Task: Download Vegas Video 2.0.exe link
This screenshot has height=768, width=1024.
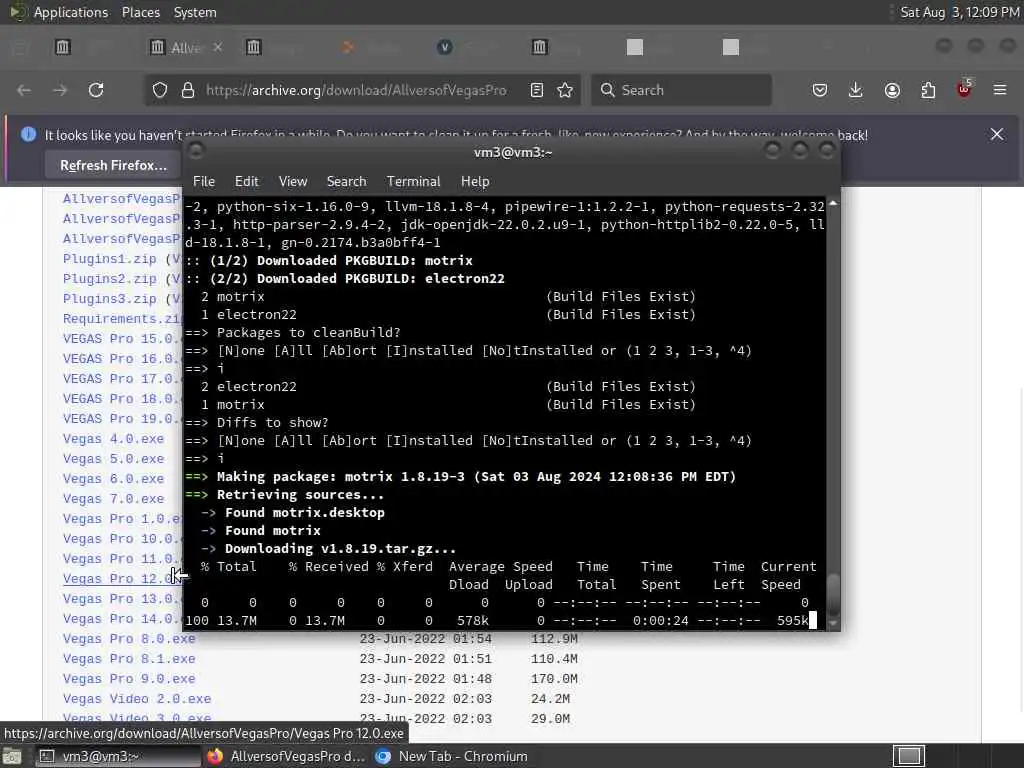Action: (x=136, y=699)
